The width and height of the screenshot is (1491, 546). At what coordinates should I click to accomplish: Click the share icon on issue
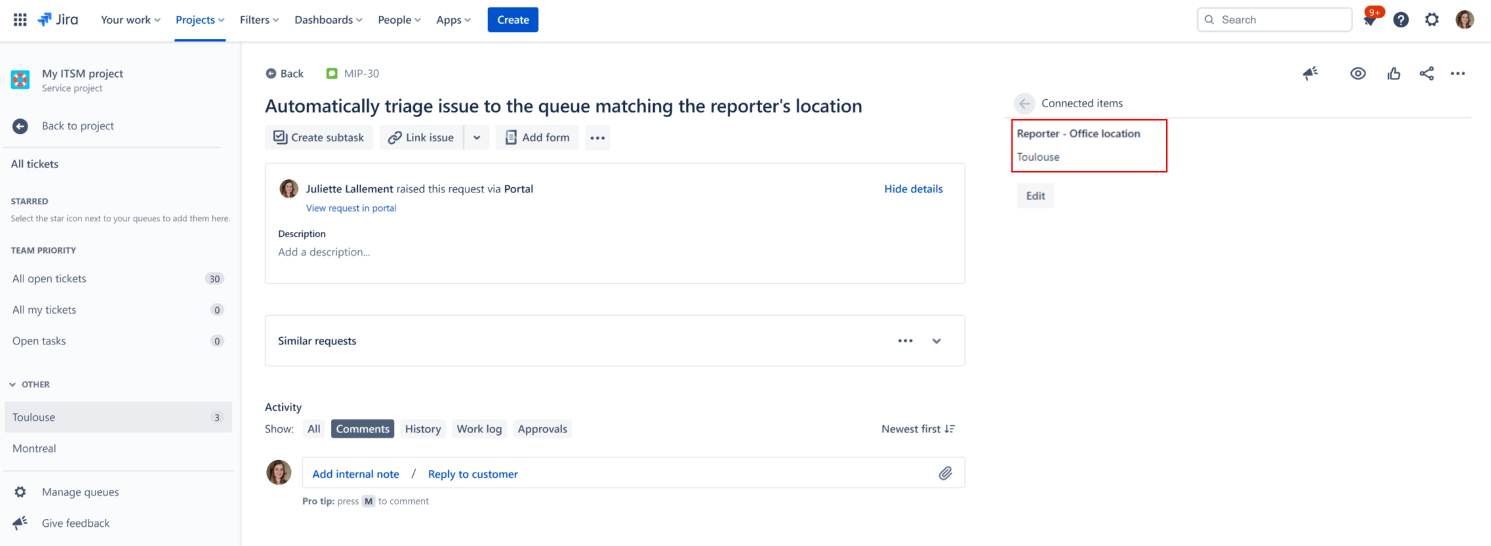pyautogui.click(x=1427, y=74)
